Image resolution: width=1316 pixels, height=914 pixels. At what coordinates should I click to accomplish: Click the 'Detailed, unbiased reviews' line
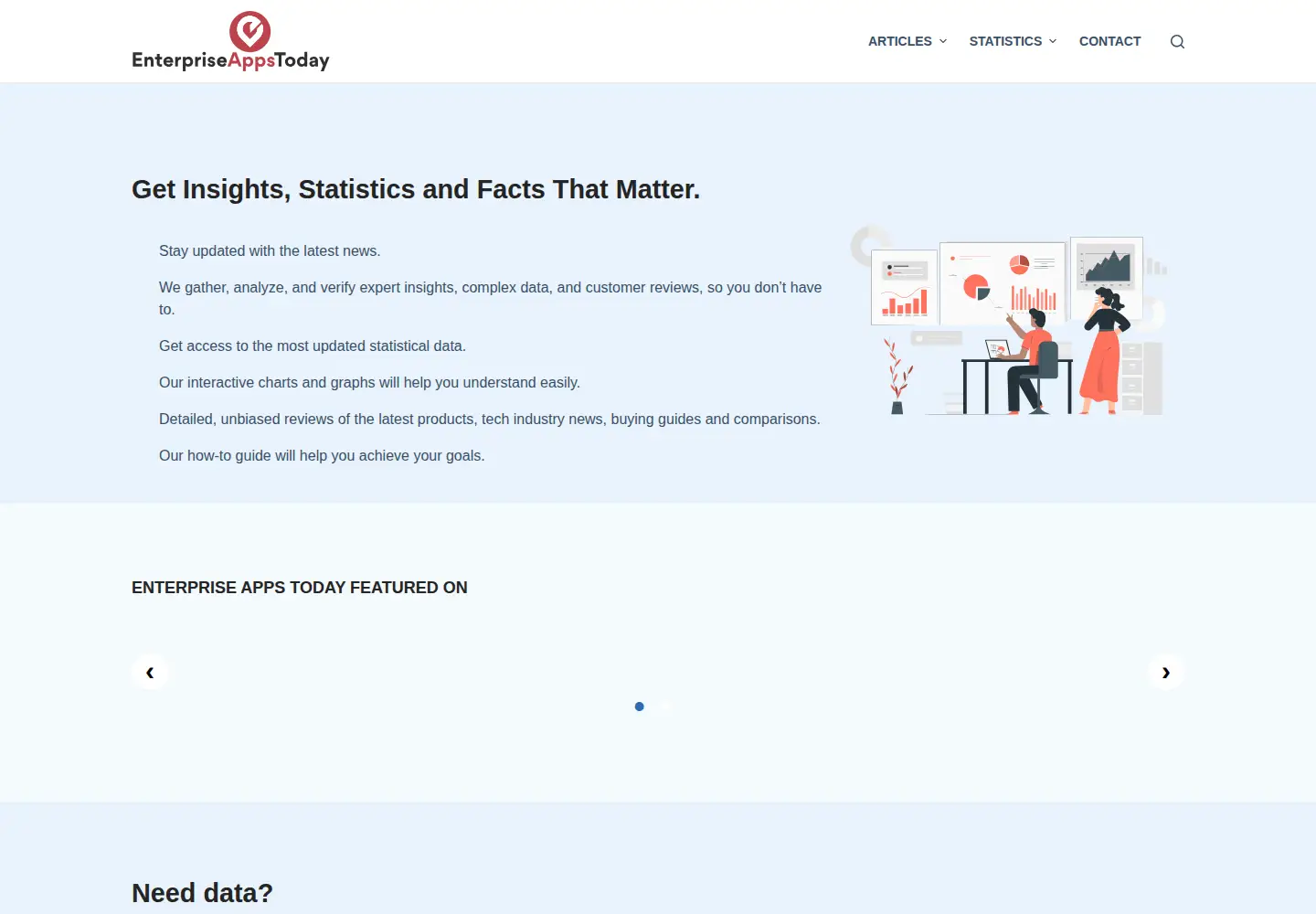(x=490, y=419)
